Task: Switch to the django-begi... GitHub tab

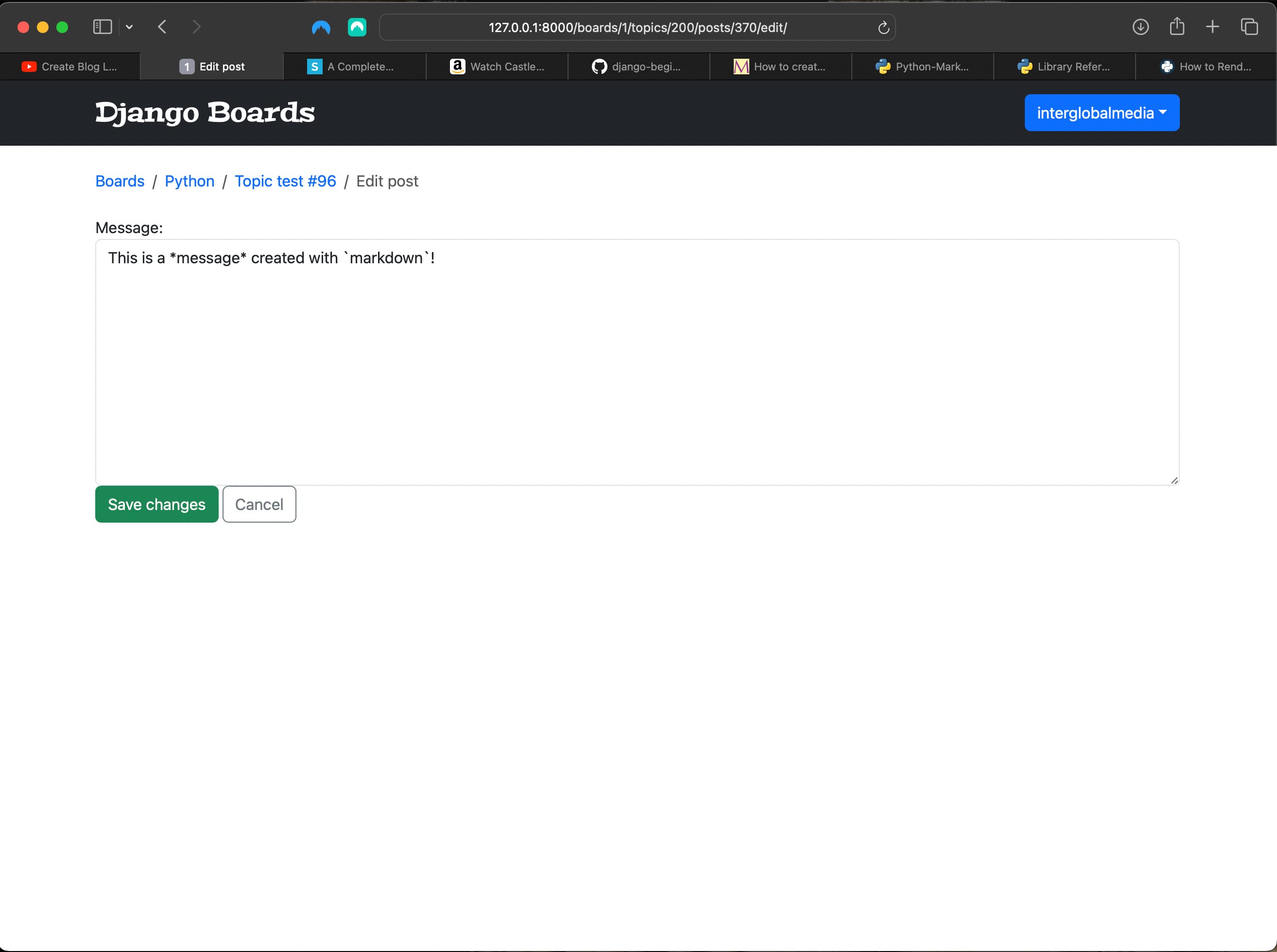Action: [x=638, y=66]
